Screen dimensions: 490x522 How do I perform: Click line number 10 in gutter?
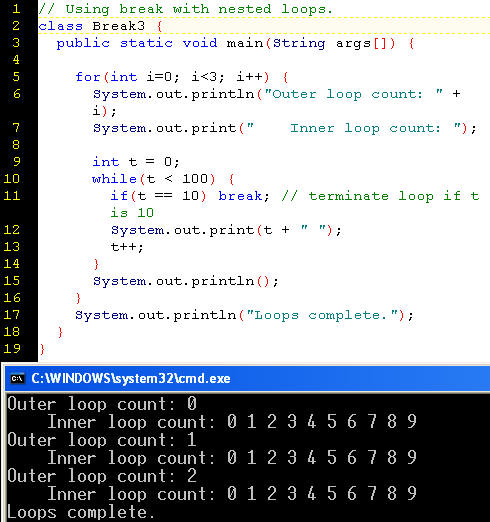(12, 179)
